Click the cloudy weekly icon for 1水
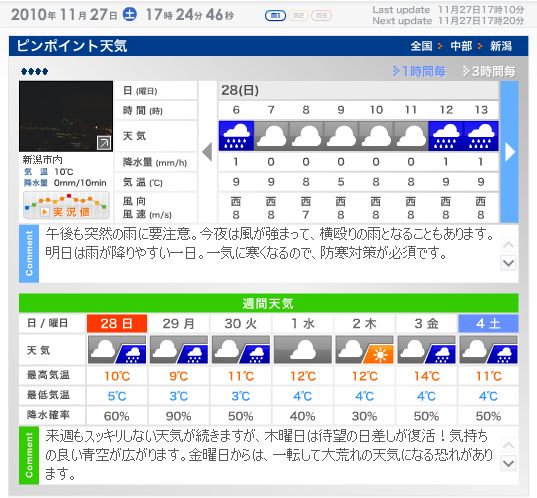Screen dimensions: 537x498 303,350
